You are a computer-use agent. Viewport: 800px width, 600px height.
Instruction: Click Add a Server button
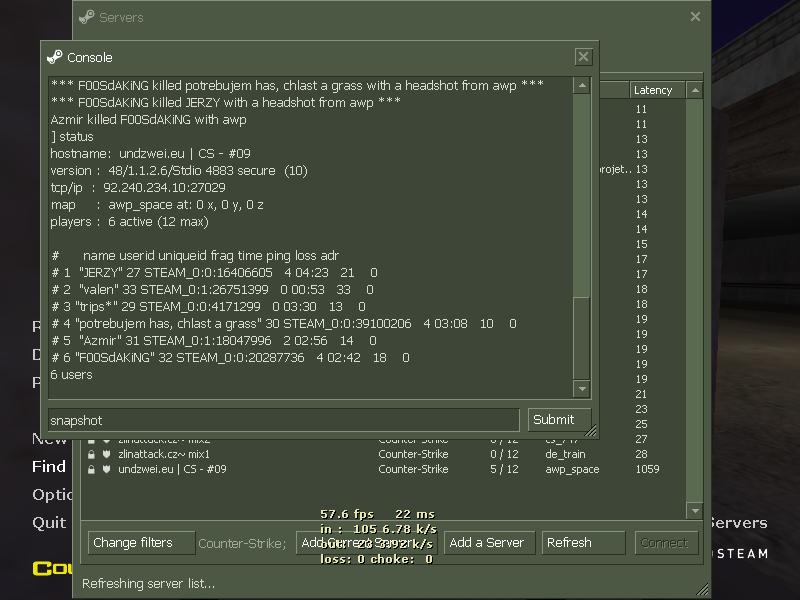(489, 543)
